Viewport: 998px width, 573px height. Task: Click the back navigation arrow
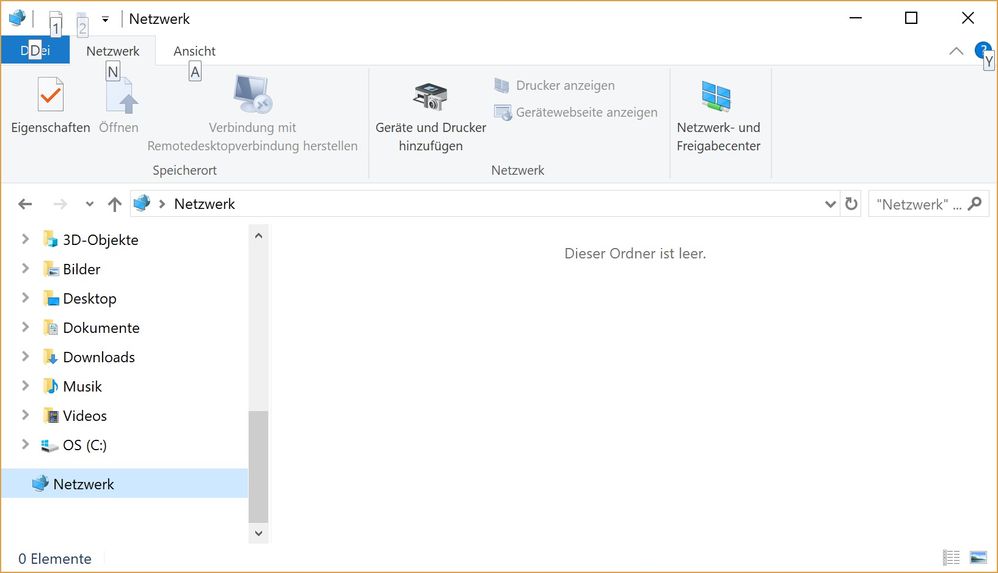coord(25,204)
